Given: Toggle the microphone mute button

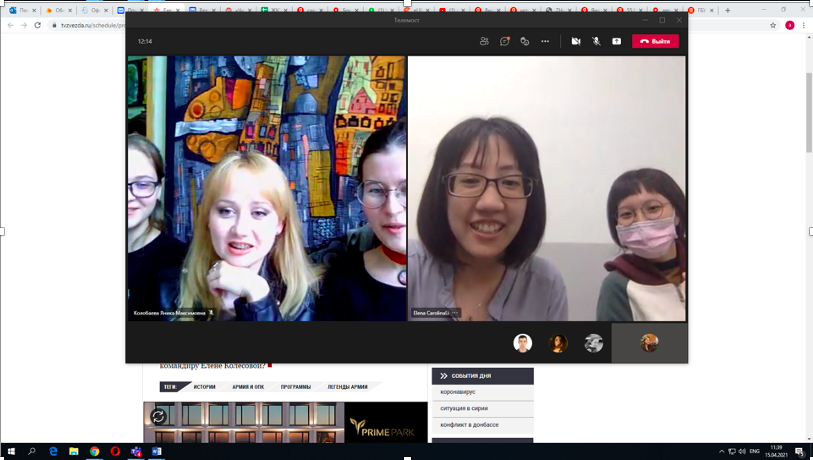Looking at the screenshot, I should click(596, 41).
